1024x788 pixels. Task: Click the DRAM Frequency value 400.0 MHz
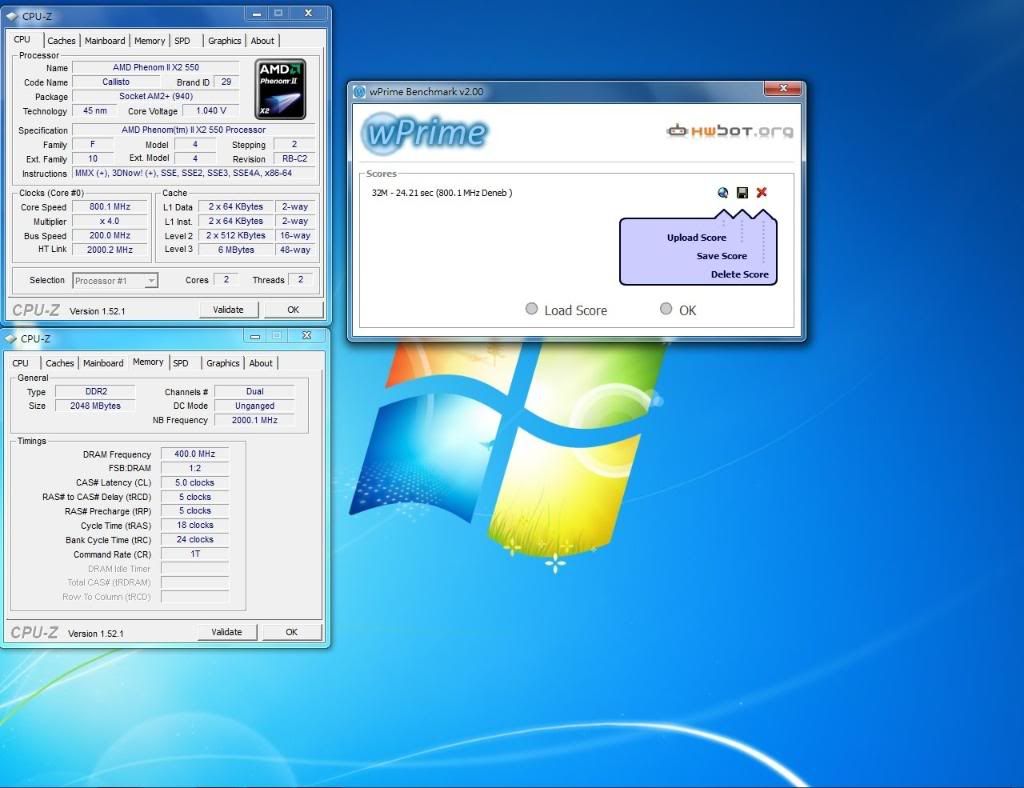195,454
